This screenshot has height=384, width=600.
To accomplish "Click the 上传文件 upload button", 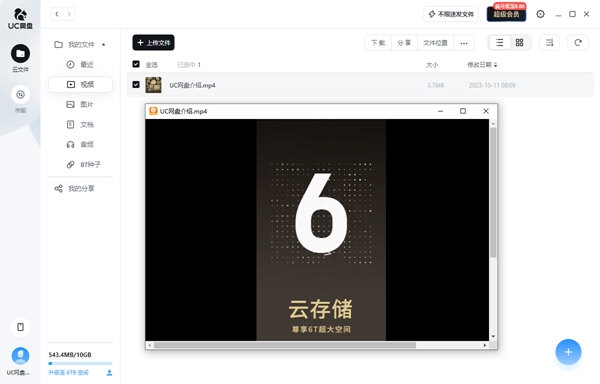I will click(x=153, y=42).
